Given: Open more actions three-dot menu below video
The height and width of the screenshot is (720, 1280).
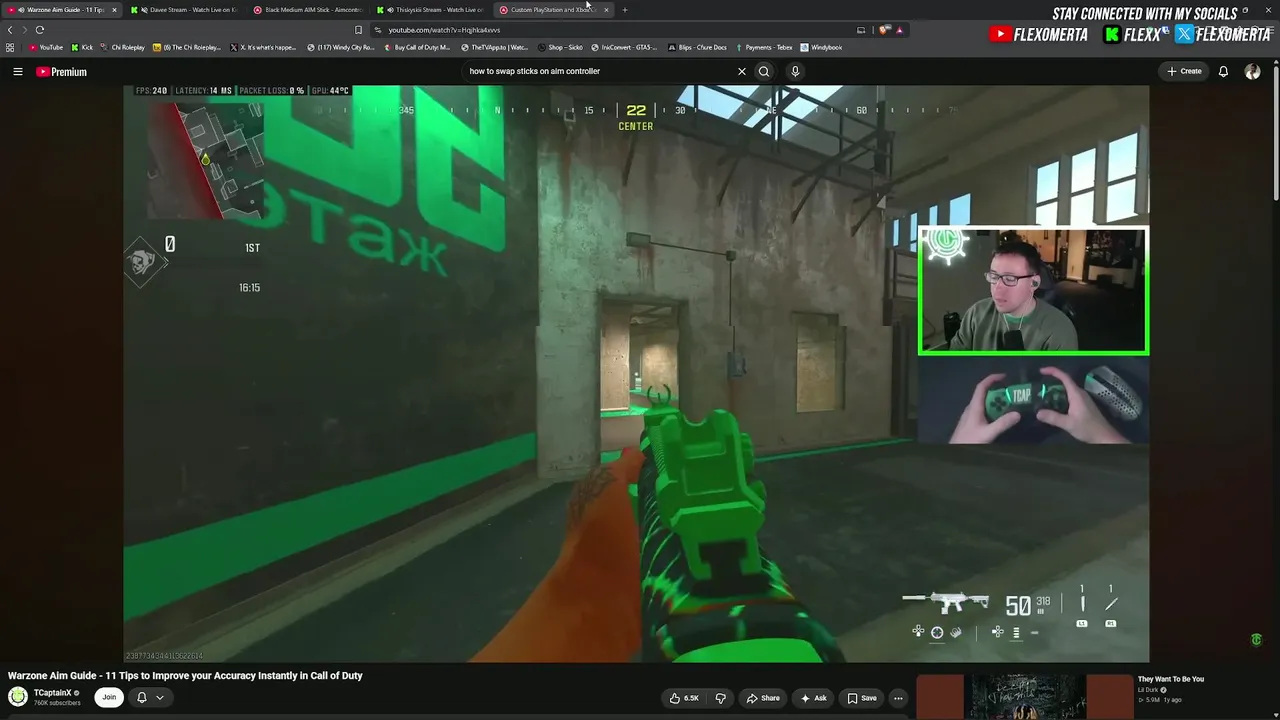Looking at the screenshot, I should 898,698.
